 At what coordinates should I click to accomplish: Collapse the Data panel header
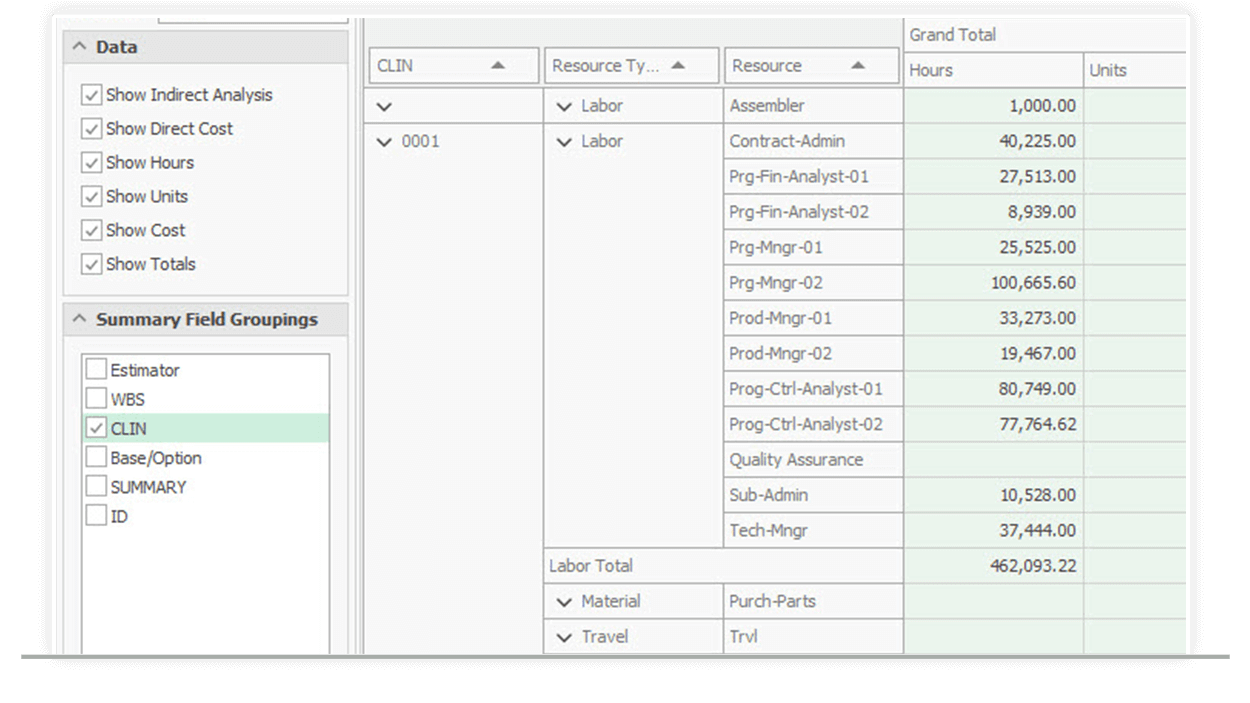(77, 46)
